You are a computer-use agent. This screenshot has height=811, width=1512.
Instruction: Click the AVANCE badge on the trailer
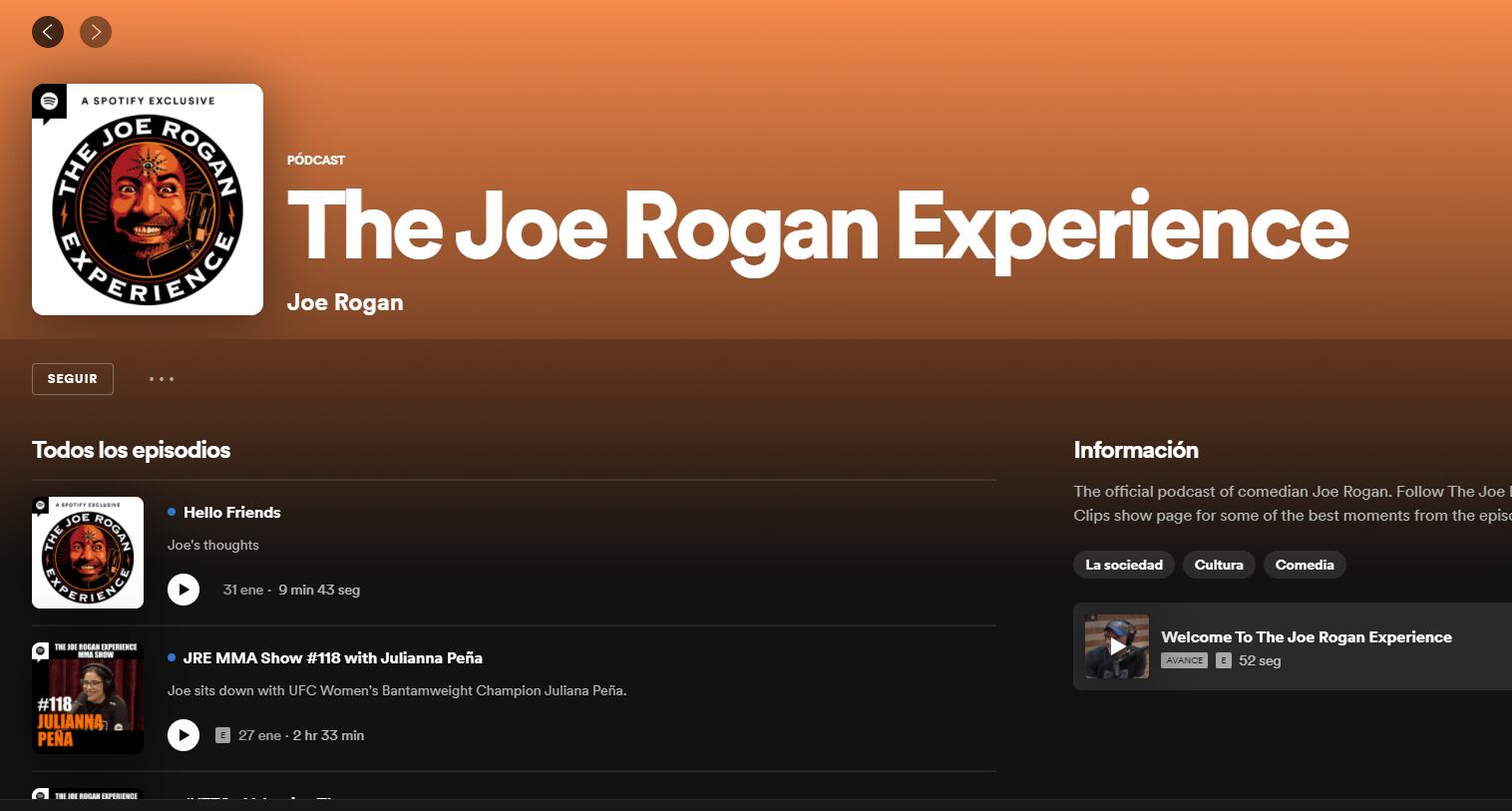[1184, 660]
